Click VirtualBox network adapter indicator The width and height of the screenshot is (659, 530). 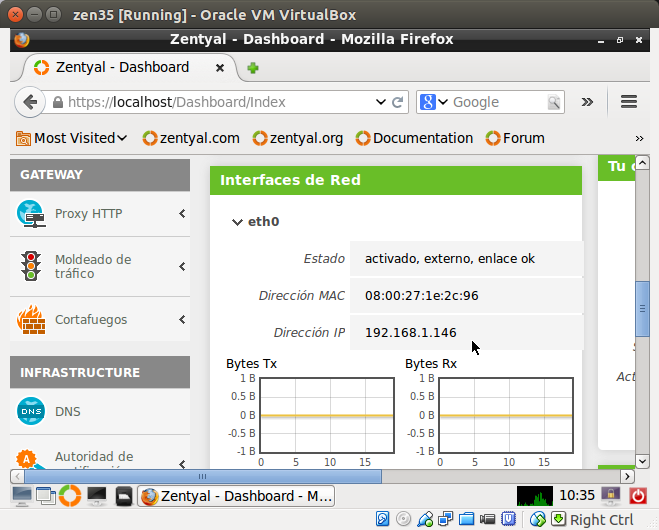[x=445, y=519]
